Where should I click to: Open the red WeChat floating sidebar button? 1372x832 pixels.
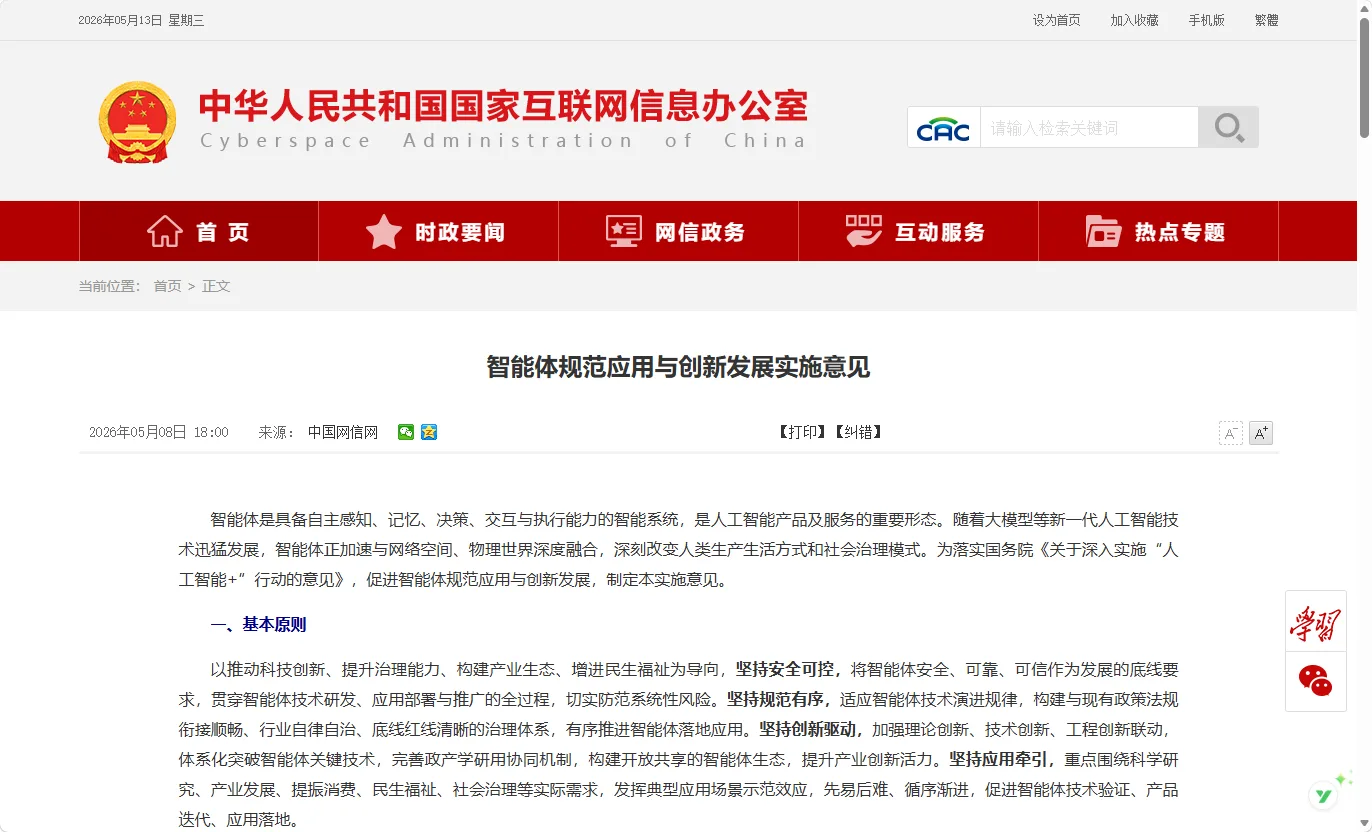click(x=1315, y=681)
